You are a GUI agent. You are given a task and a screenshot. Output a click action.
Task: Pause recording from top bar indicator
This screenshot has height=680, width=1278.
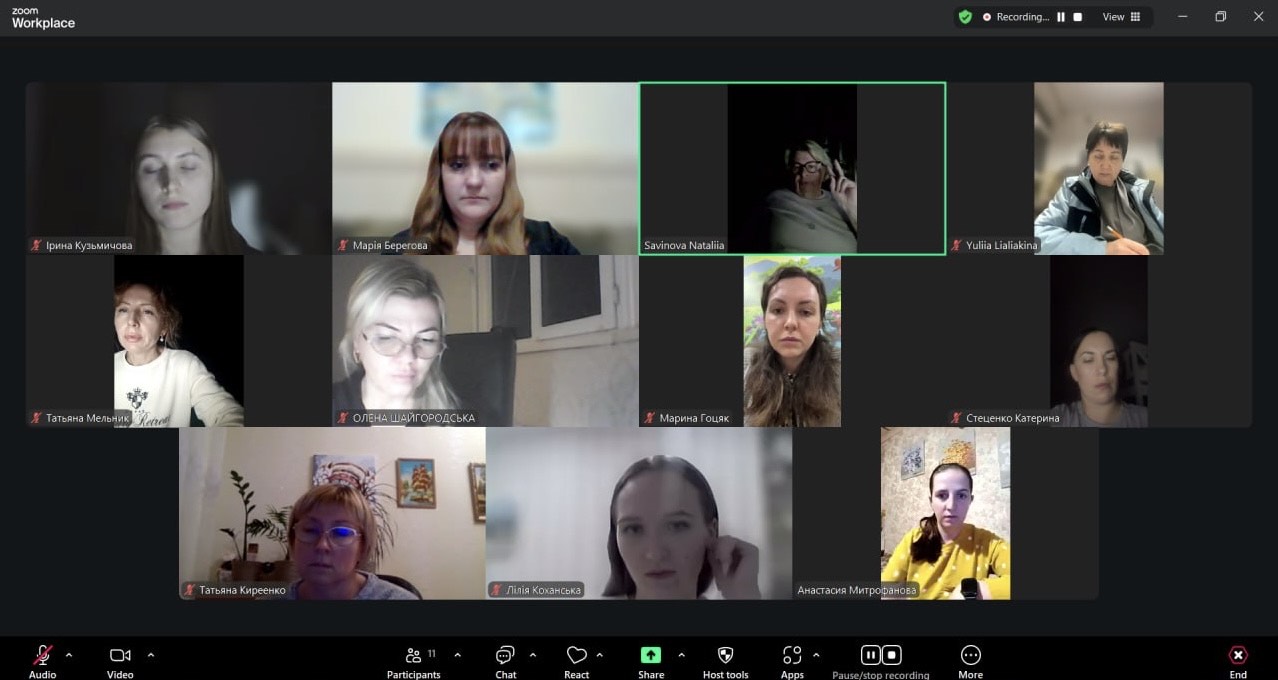[1061, 17]
